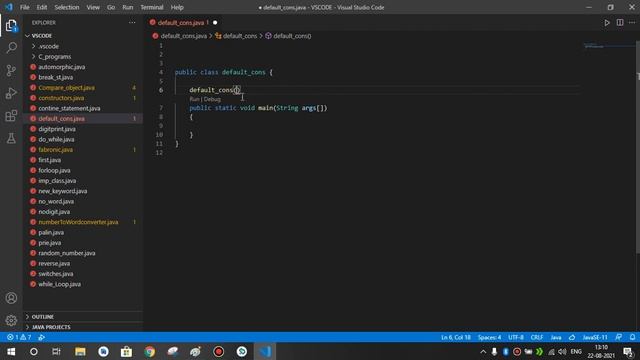
Task: Click the Java language status sync icon
Action: click(572, 338)
